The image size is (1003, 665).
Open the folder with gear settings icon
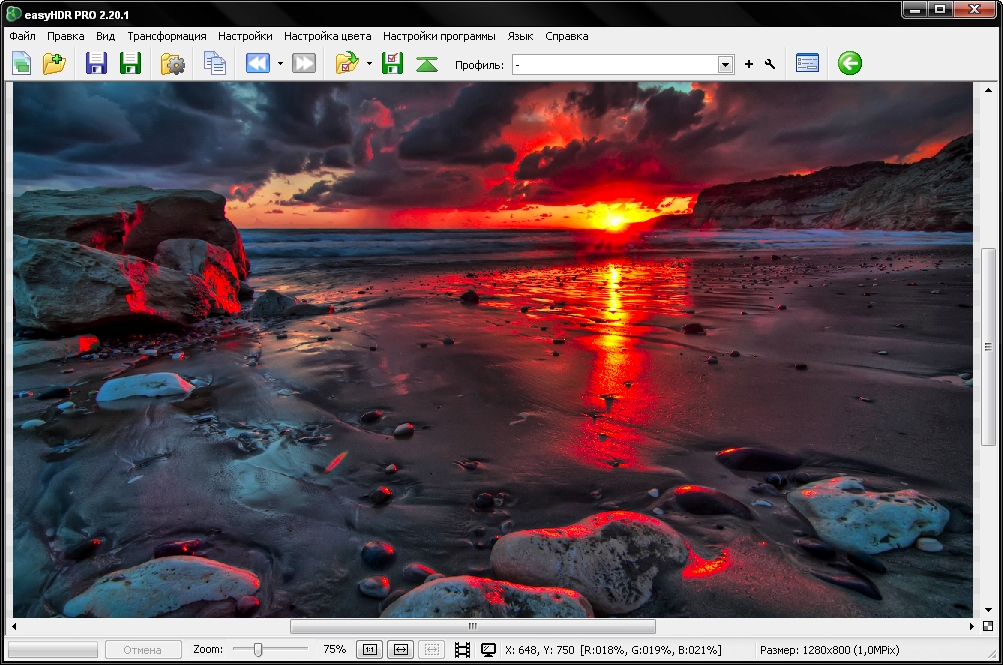click(173, 64)
